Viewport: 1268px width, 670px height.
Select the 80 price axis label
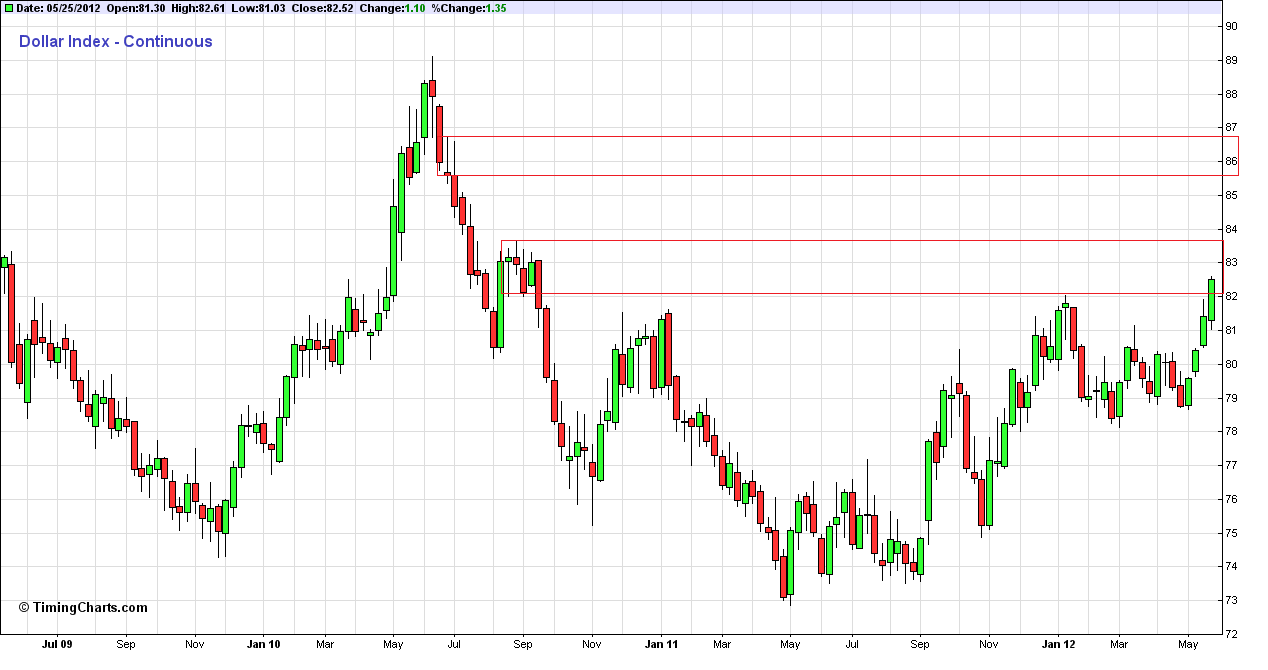click(x=1231, y=364)
